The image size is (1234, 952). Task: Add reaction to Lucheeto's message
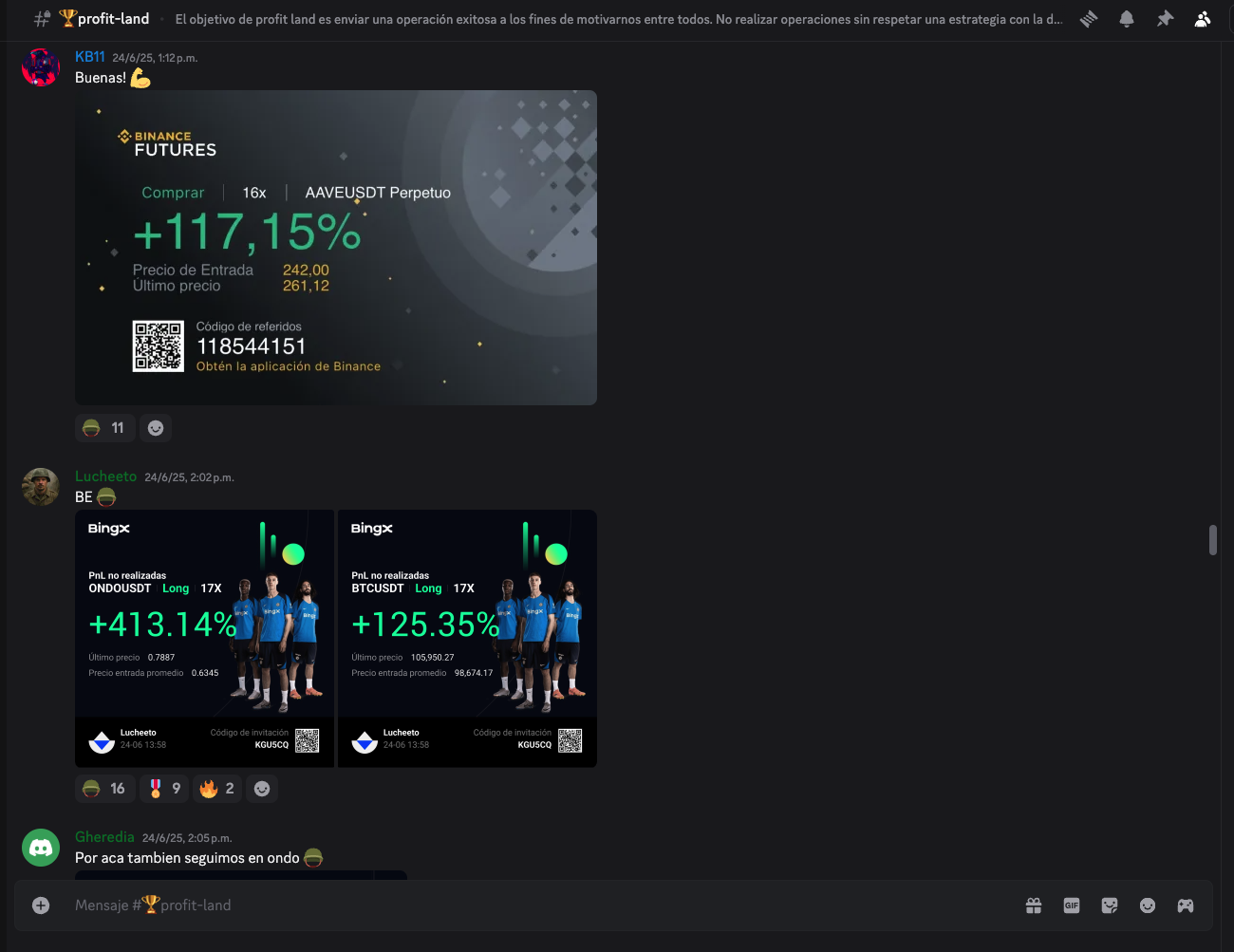(x=262, y=789)
